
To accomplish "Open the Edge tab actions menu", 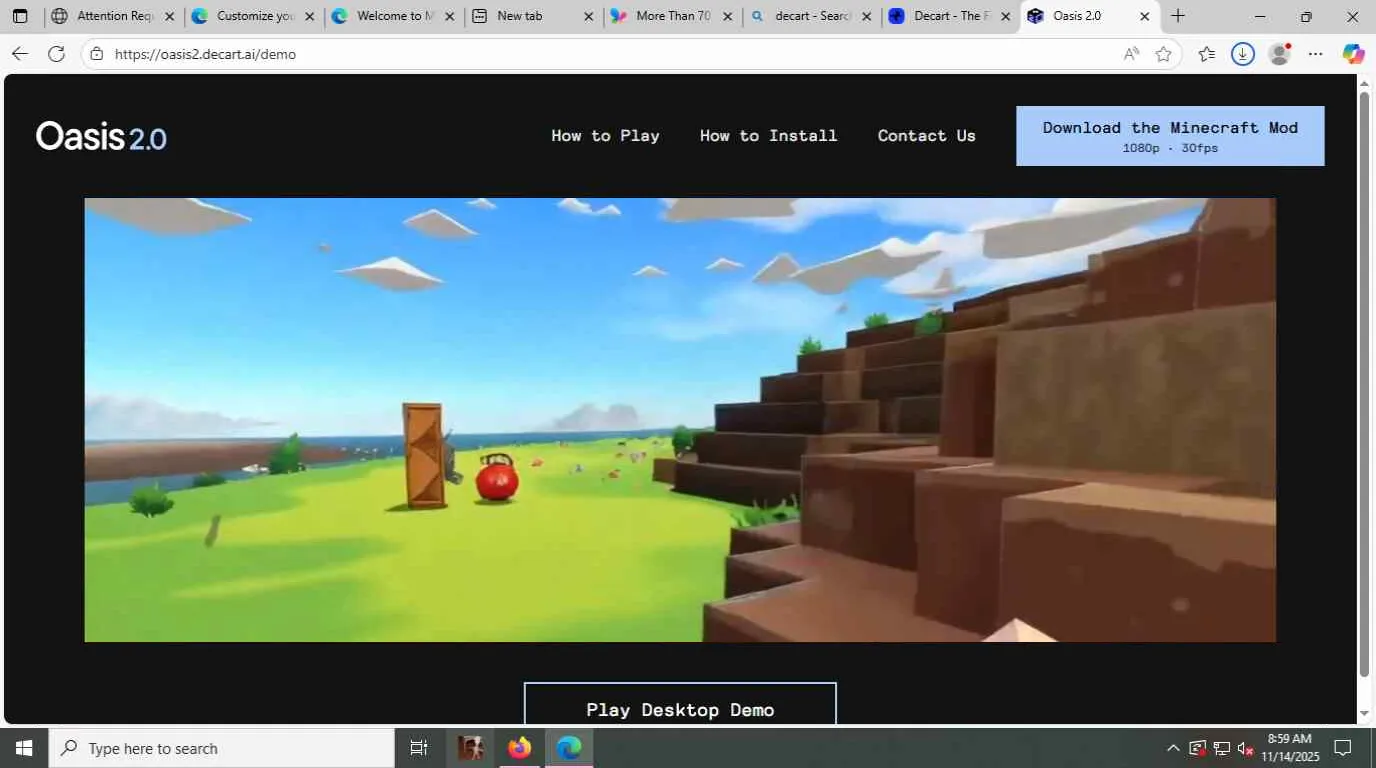I will tap(20, 16).
